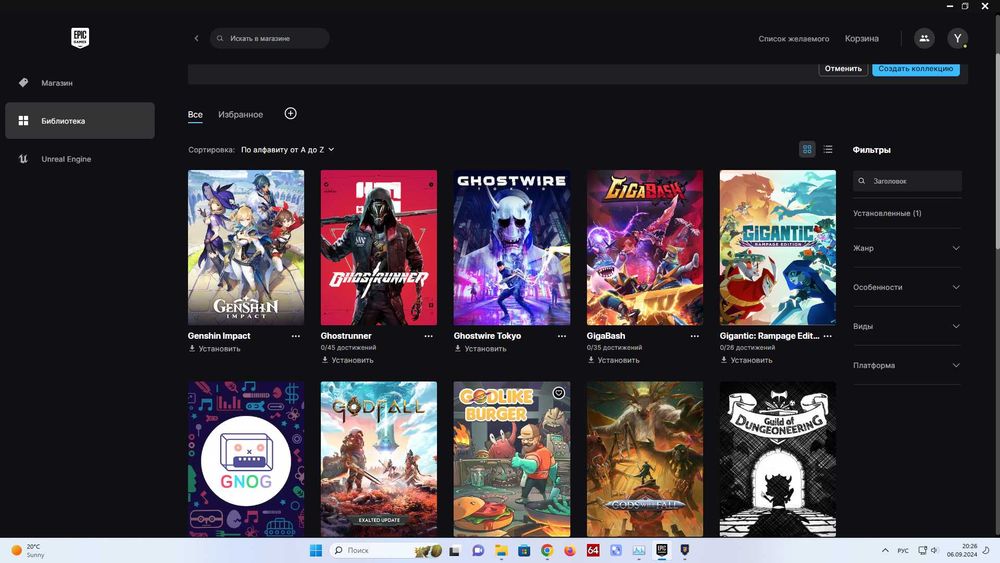Toggle favorite heart on Godlike Burger
This screenshot has width=1000, height=563.
click(x=559, y=393)
